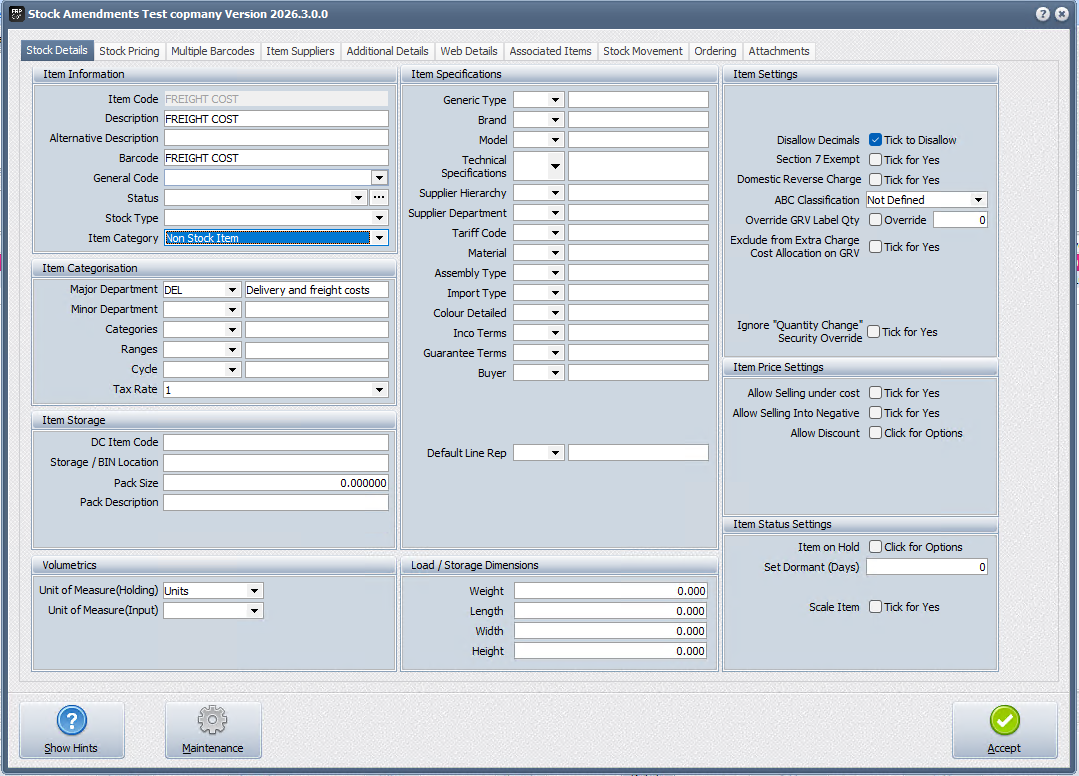Image resolution: width=1079 pixels, height=776 pixels.
Task: Open the Item Suppliers tab
Action: coord(300,51)
